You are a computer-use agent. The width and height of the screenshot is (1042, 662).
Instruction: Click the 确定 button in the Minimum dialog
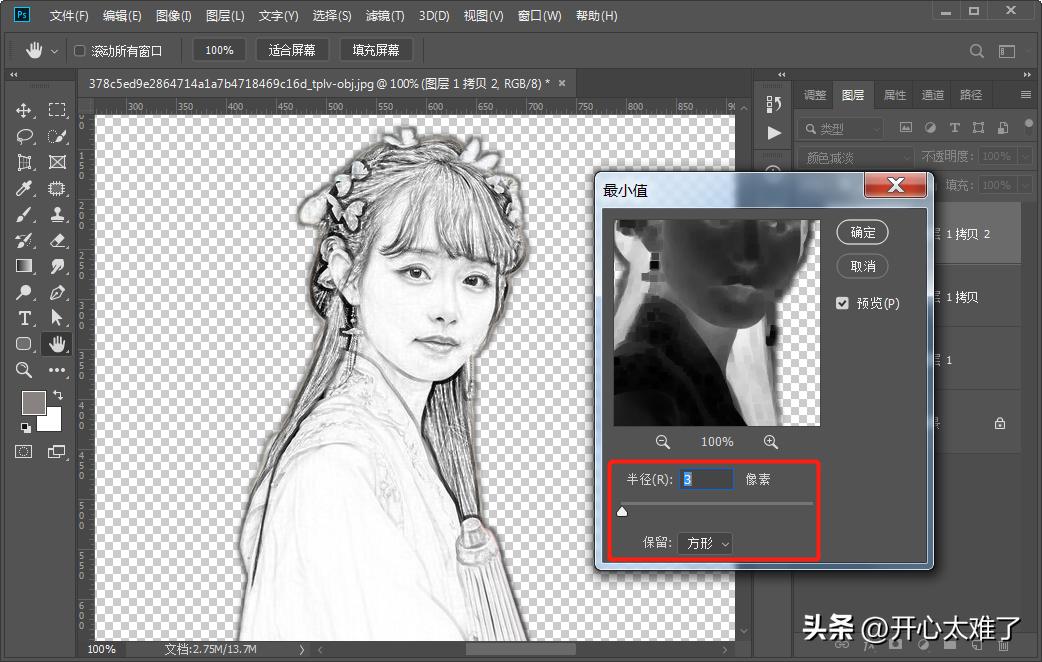point(861,232)
